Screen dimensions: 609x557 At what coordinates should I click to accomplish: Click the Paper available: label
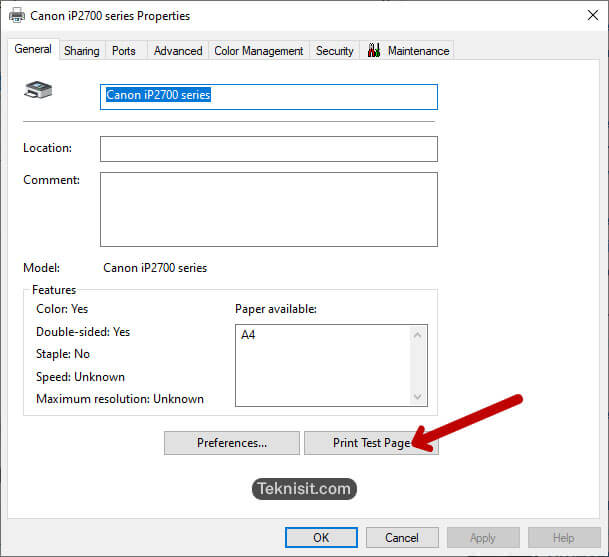point(276,309)
